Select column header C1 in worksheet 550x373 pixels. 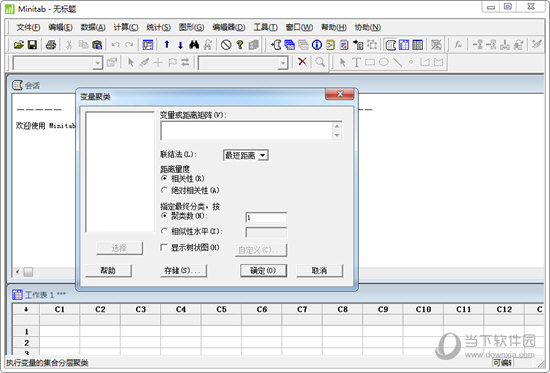(x=60, y=309)
